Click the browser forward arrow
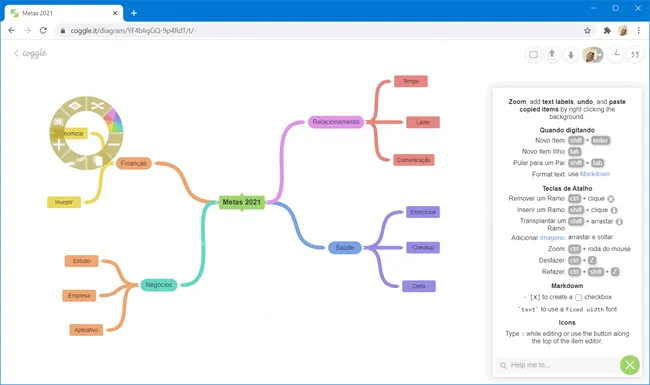Viewport: 650px width, 385px height. [x=27, y=31]
